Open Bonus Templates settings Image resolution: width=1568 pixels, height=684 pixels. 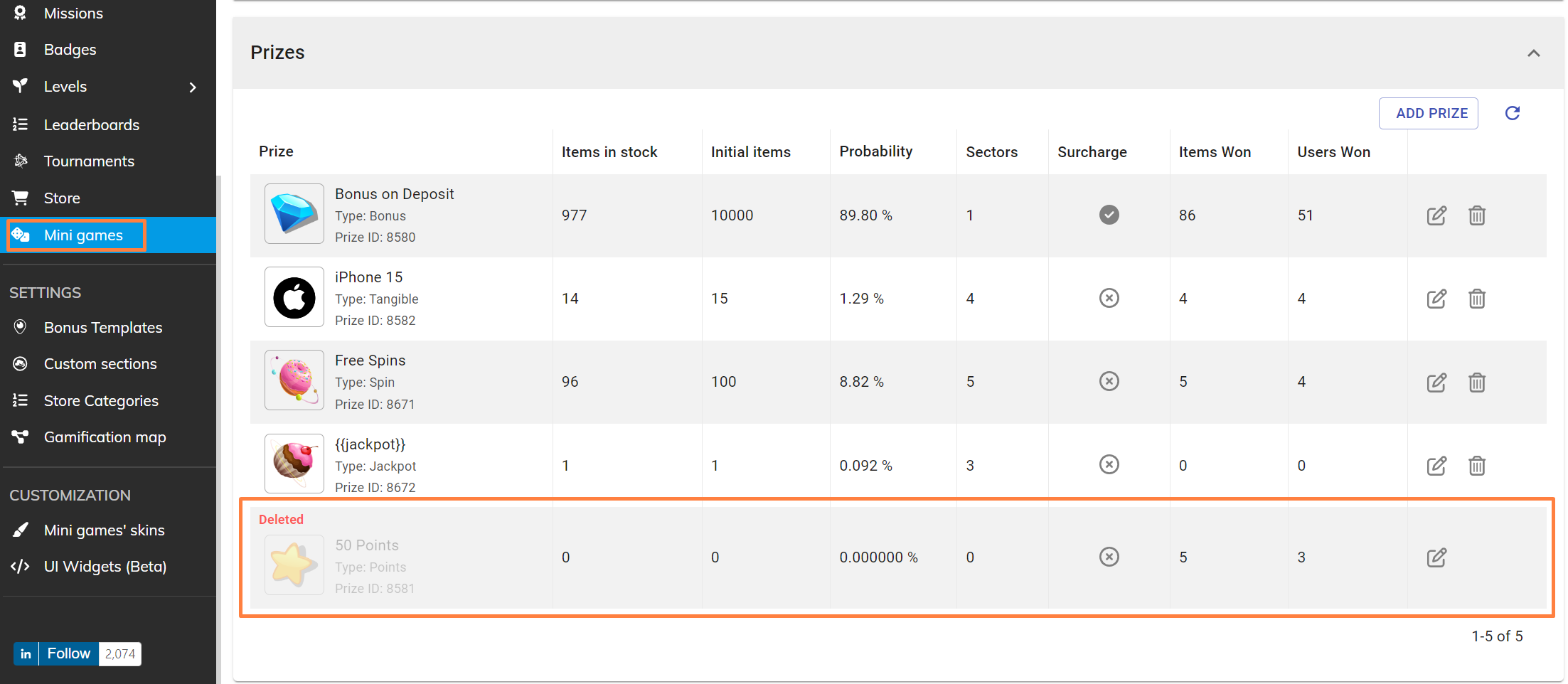[102, 328]
